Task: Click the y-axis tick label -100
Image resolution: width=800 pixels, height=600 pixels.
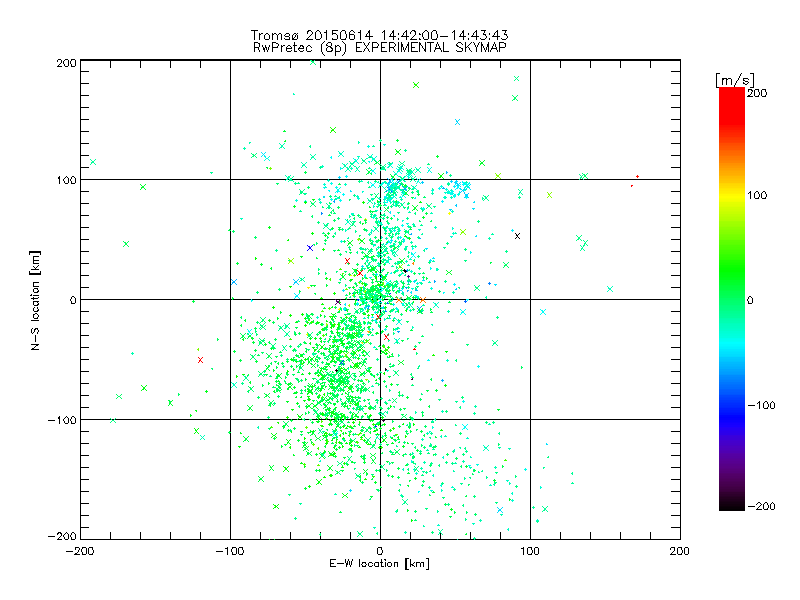Action: click(x=62, y=420)
